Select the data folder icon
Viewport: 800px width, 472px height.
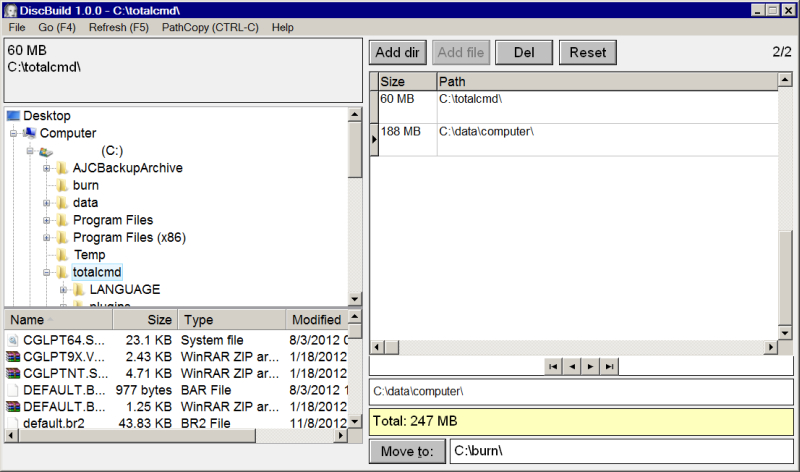pos(62,203)
